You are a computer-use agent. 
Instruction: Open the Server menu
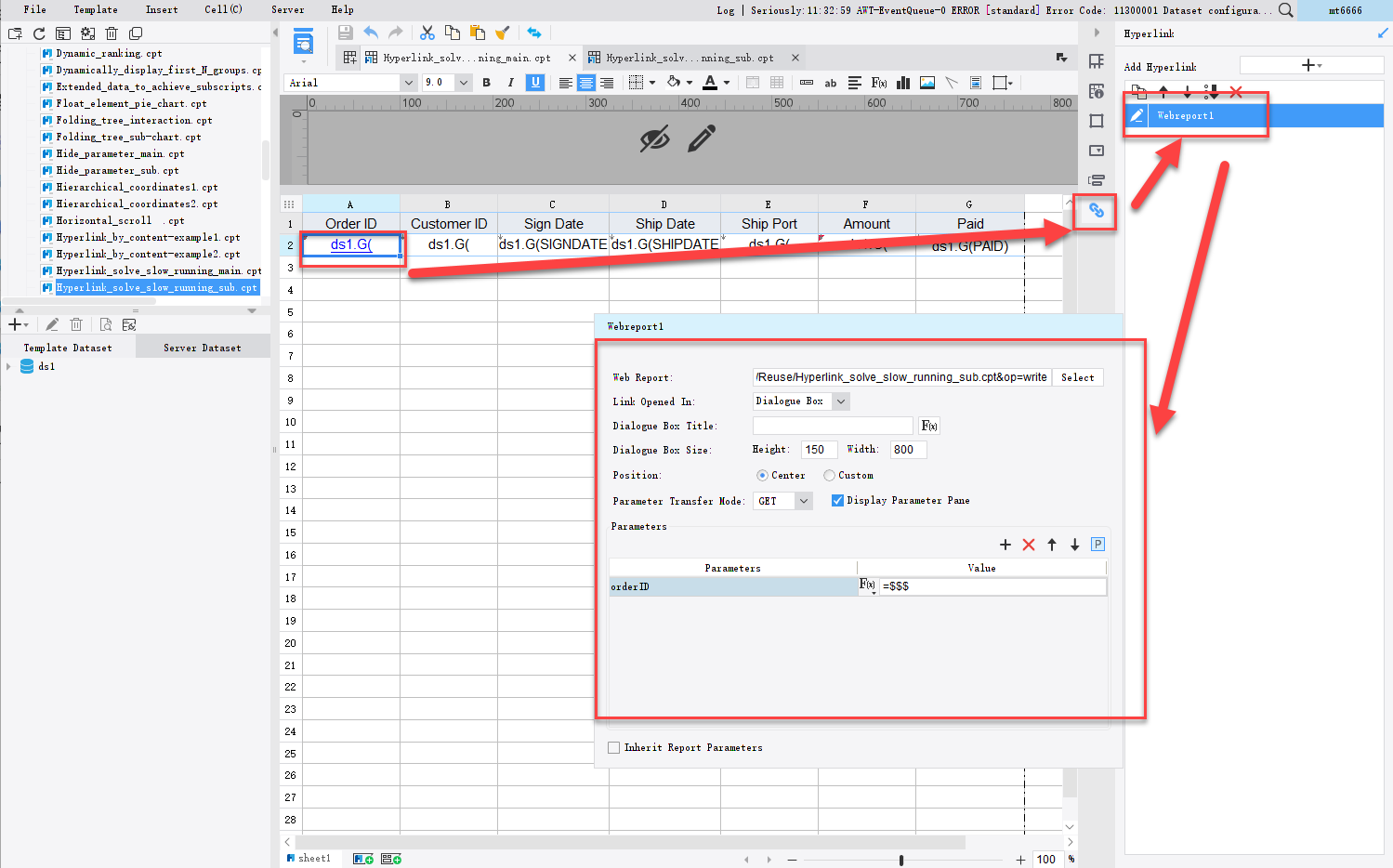[x=287, y=9]
